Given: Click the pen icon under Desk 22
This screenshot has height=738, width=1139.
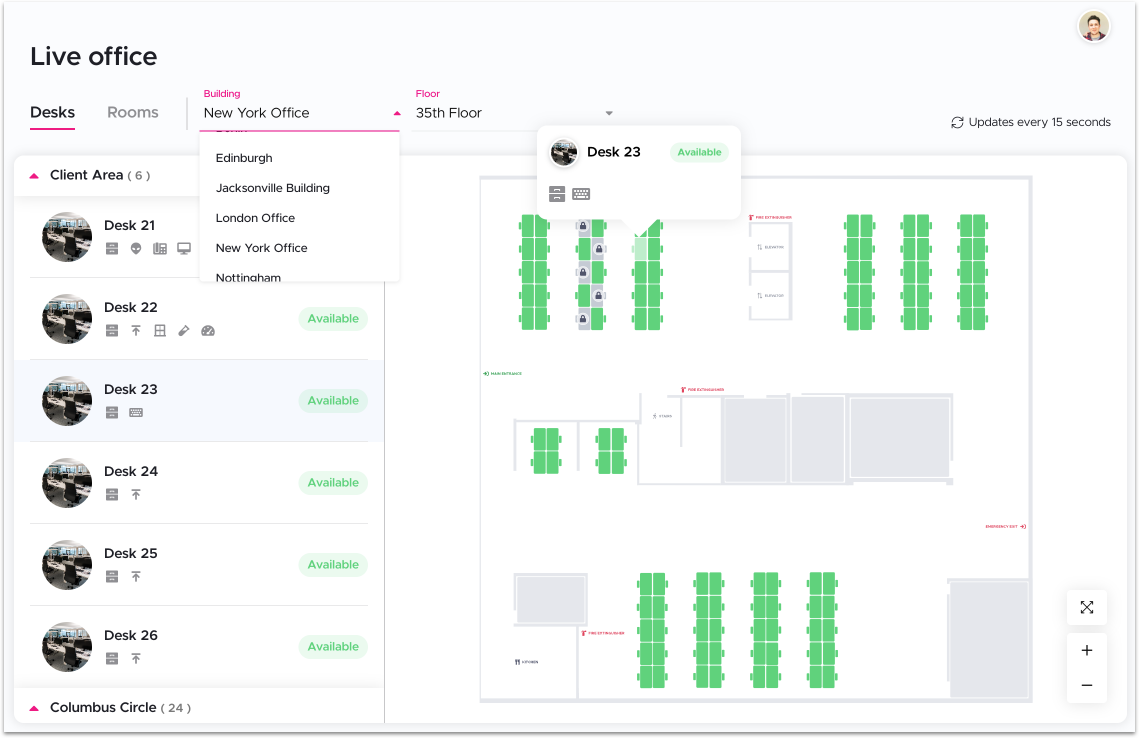Looking at the screenshot, I should coord(184,331).
